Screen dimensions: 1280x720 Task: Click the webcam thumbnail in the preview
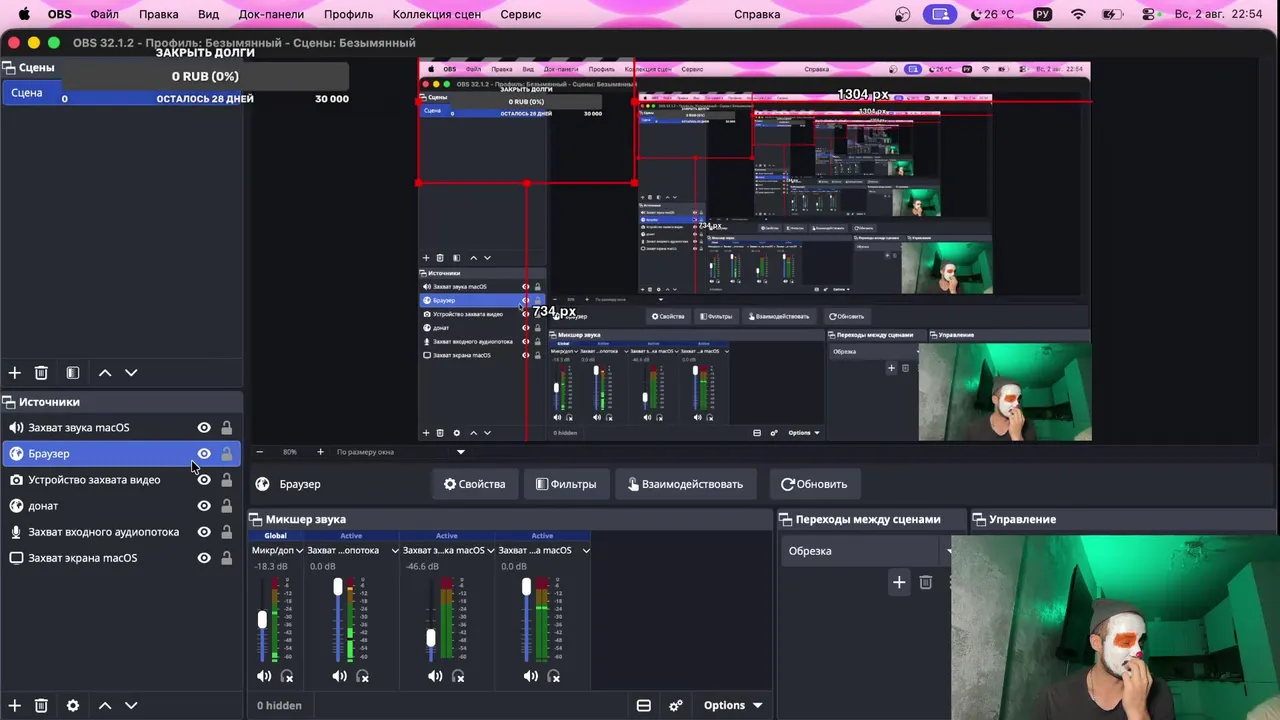point(1005,392)
